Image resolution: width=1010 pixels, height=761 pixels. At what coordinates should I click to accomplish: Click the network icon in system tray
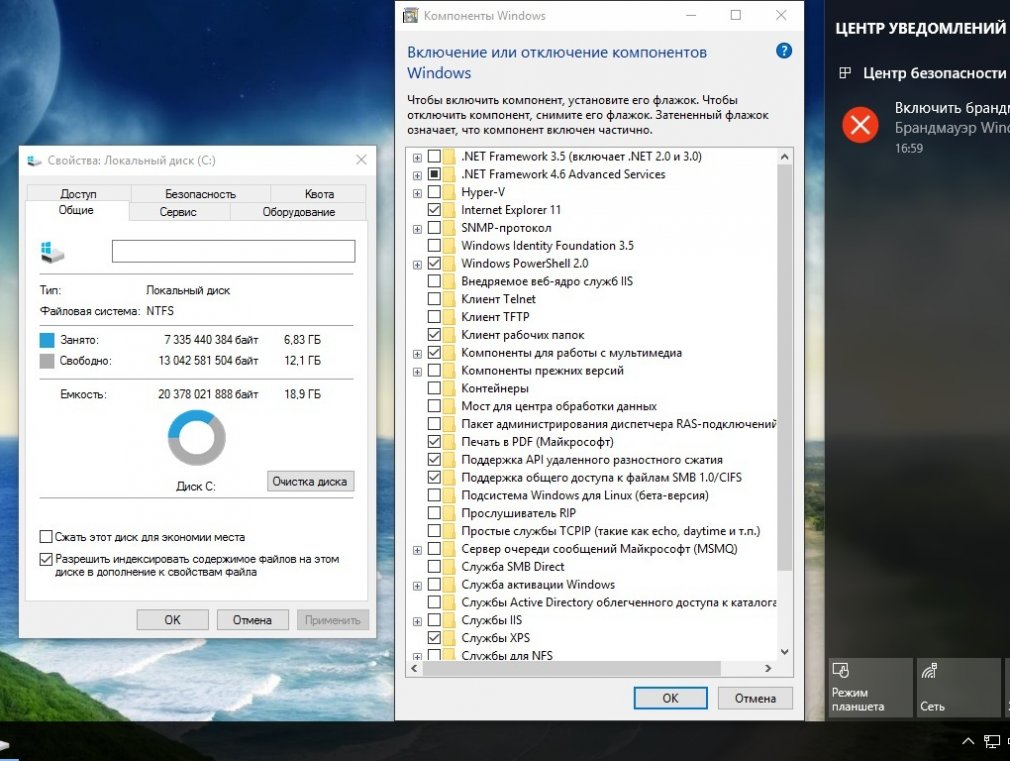click(992, 742)
